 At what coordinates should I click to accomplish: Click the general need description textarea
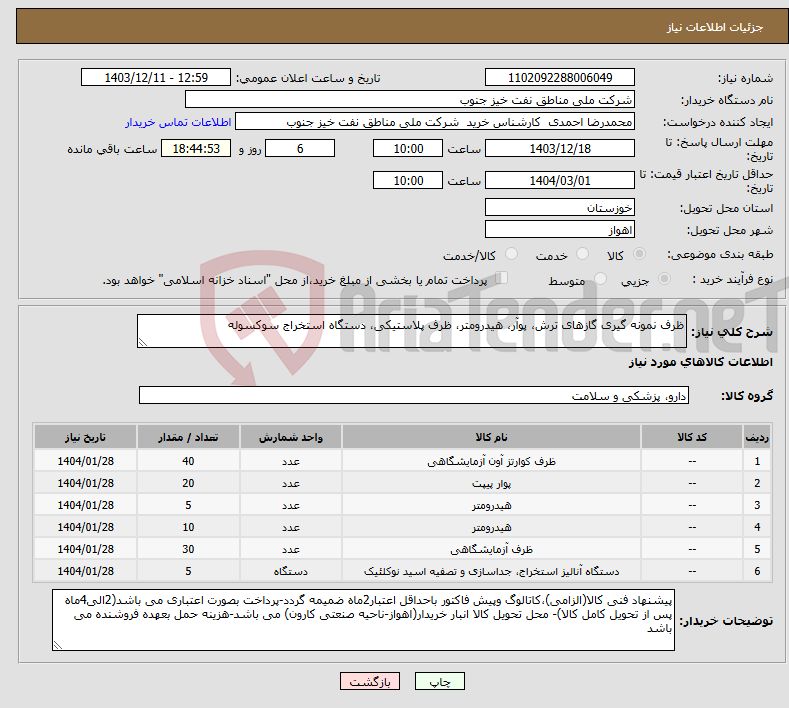point(412,331)
